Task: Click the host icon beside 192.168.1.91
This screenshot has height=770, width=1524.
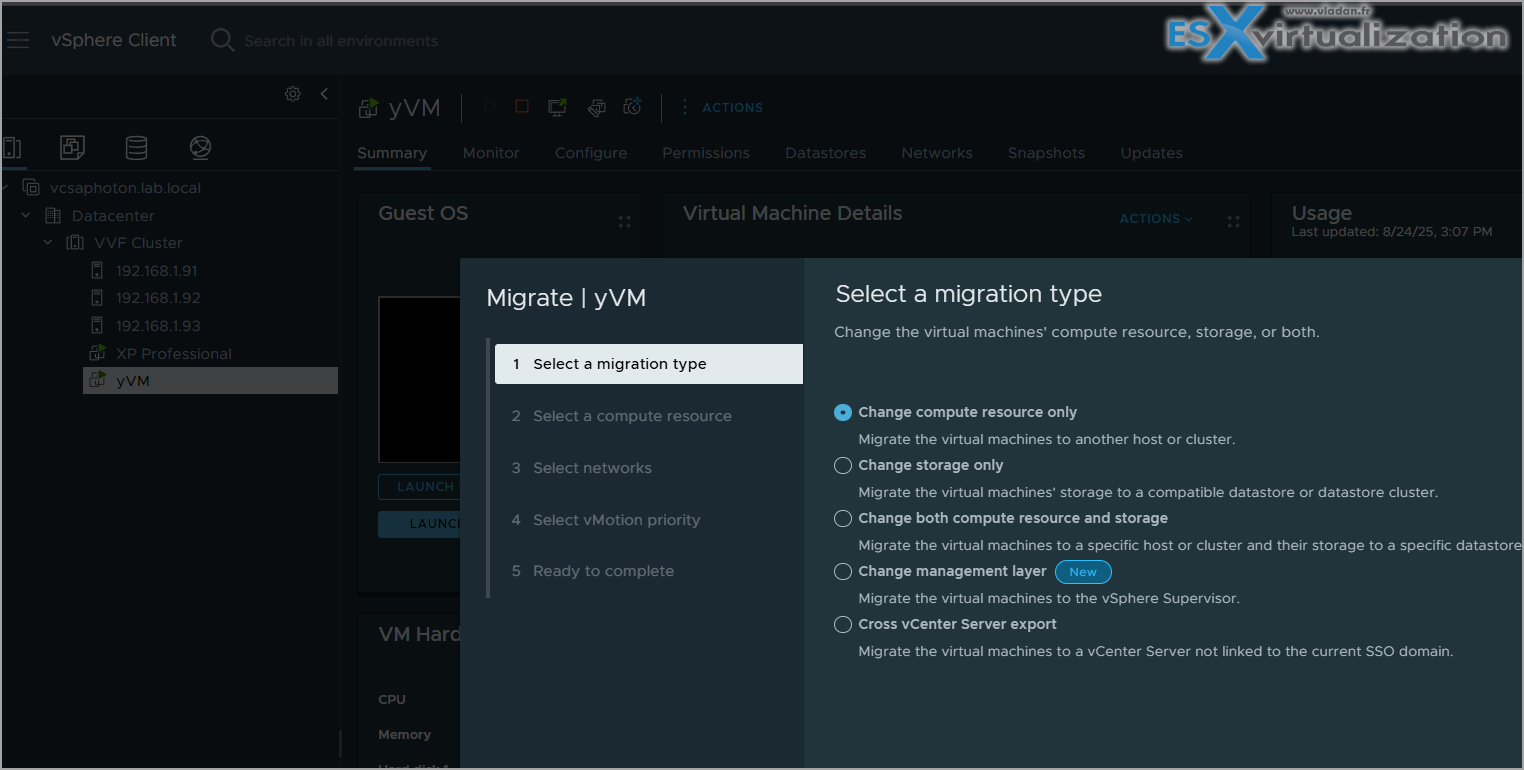Action: (97, 271)
